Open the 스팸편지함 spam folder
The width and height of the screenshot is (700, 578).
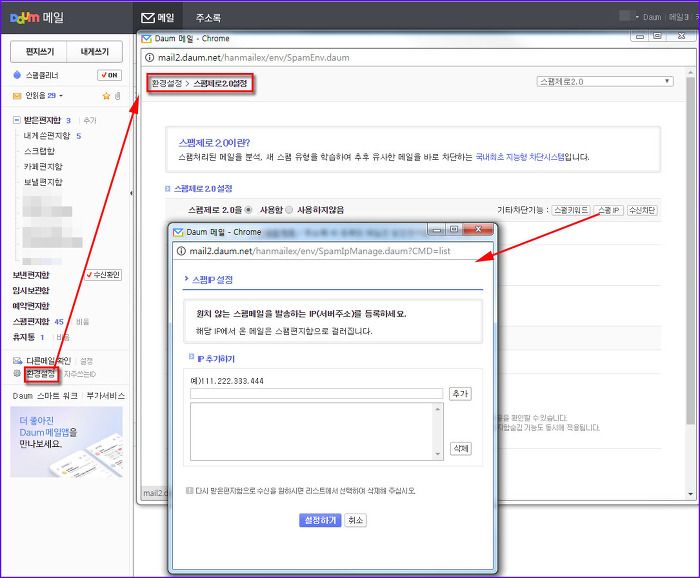(31, 321)
